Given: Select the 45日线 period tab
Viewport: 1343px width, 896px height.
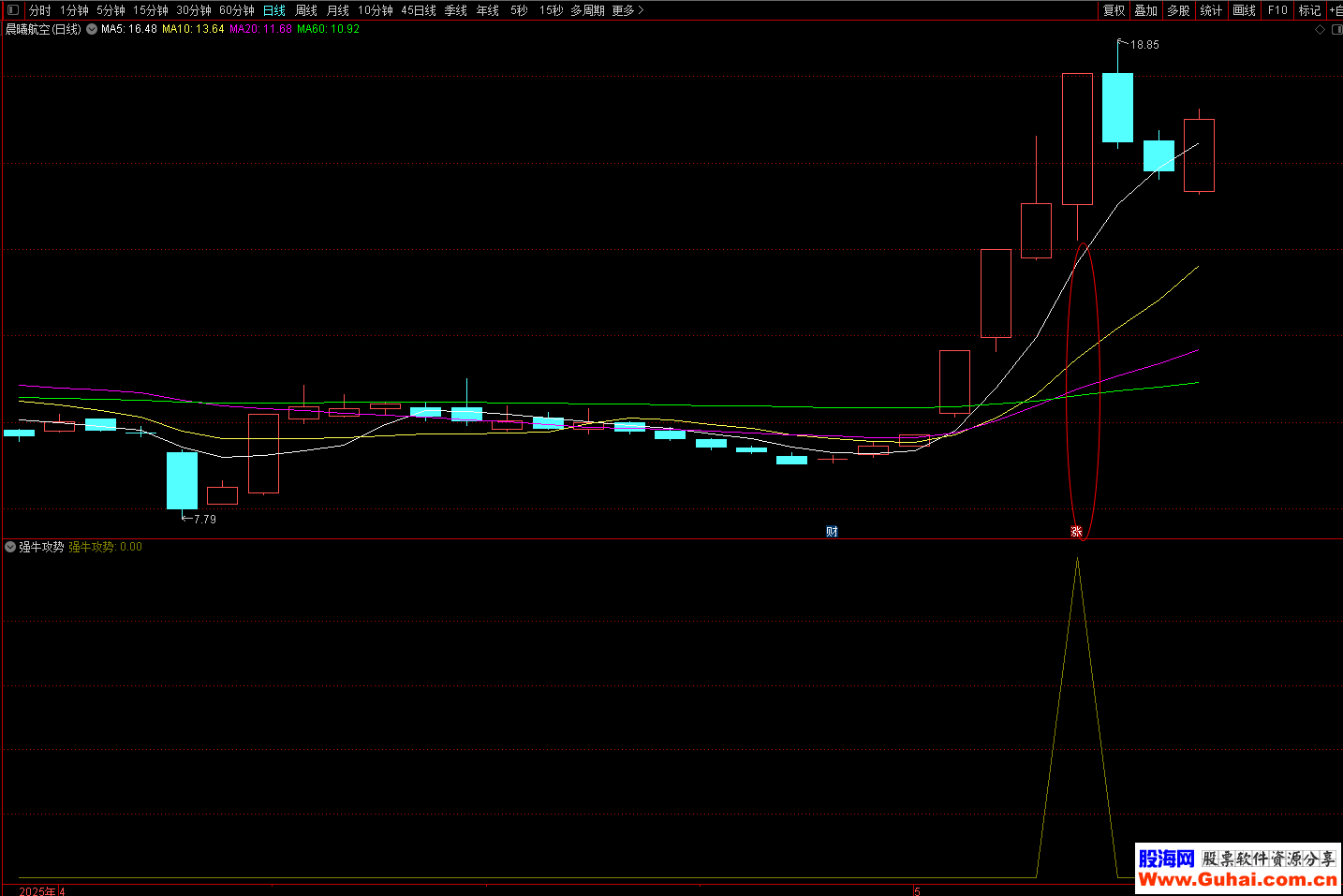Looking at the screenshot, I should pos(419,10).
